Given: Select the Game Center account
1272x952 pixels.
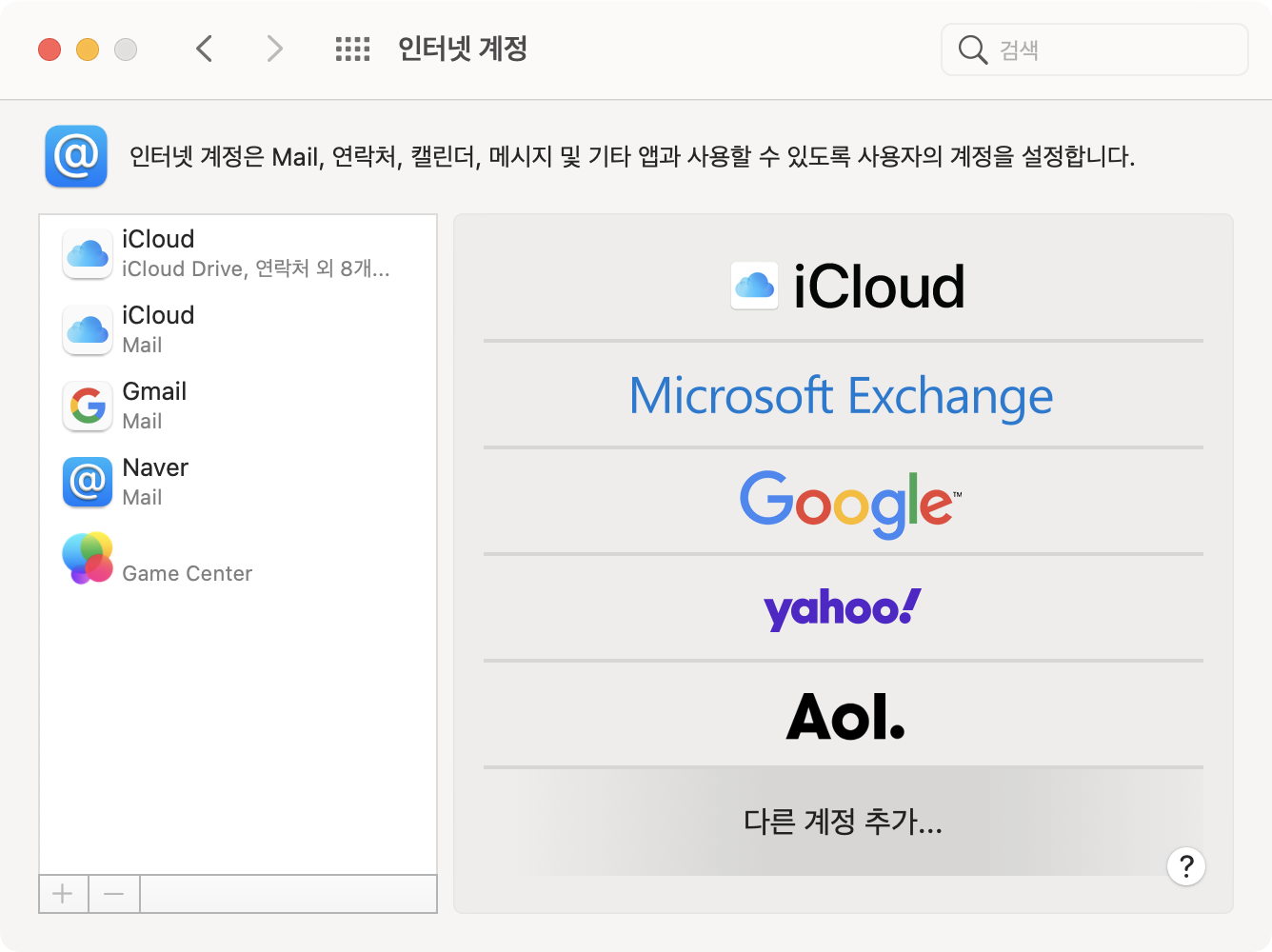Looking at the screenshot, I should pos(238,558).
